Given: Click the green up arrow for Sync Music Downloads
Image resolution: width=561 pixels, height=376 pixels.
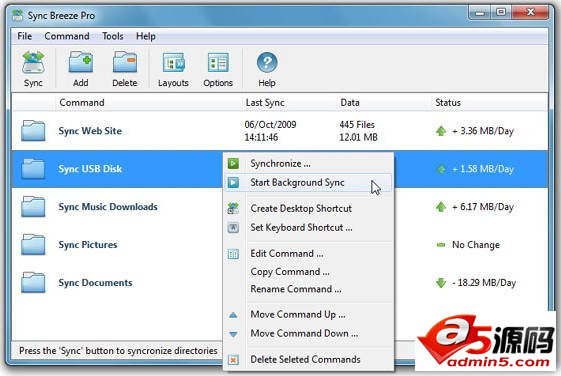Looking at the screenshot, I should [x=441, y=207].
